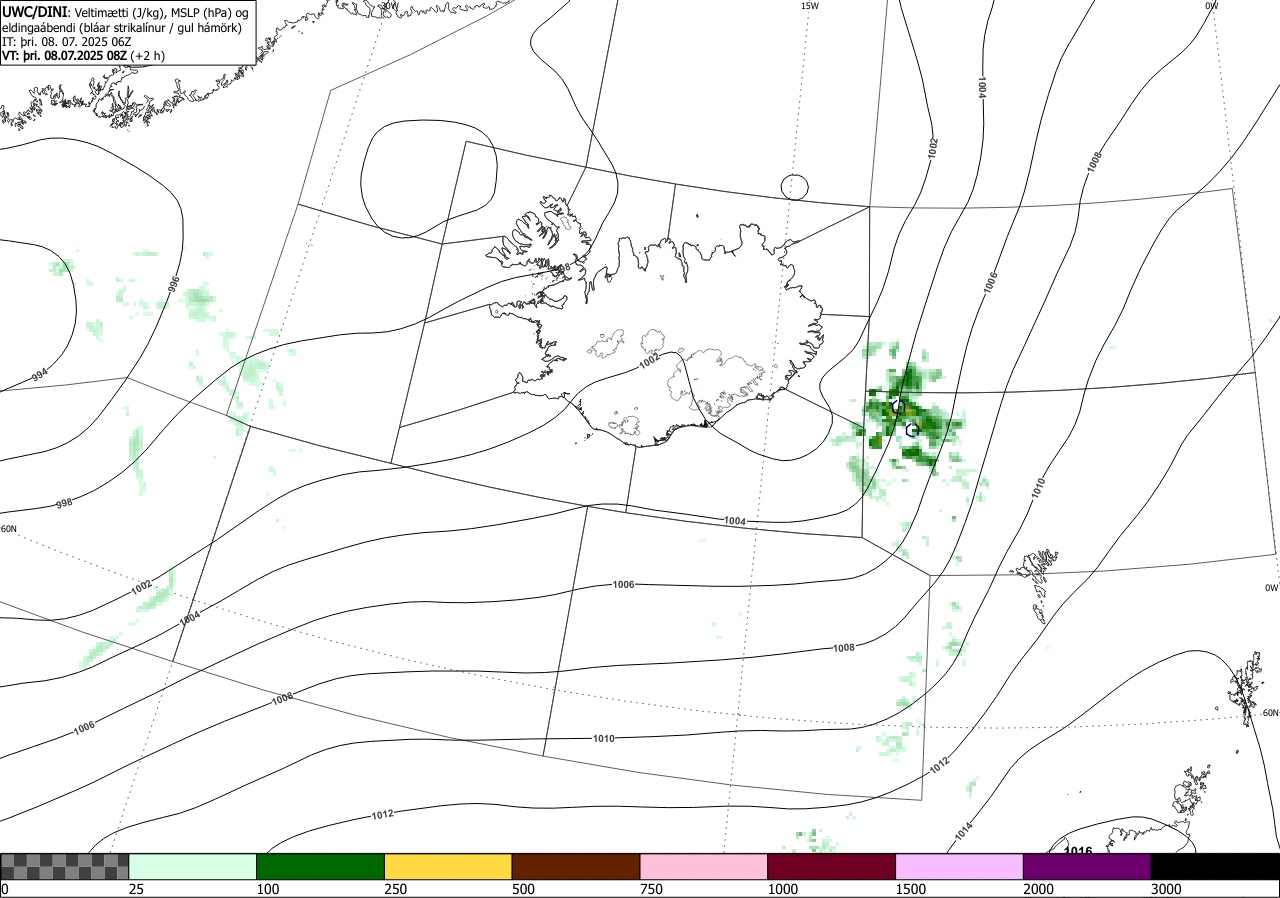This screenshot has width=1280, height=898.
Task: Click the 994 isobar label
Action: coord(39,375)
